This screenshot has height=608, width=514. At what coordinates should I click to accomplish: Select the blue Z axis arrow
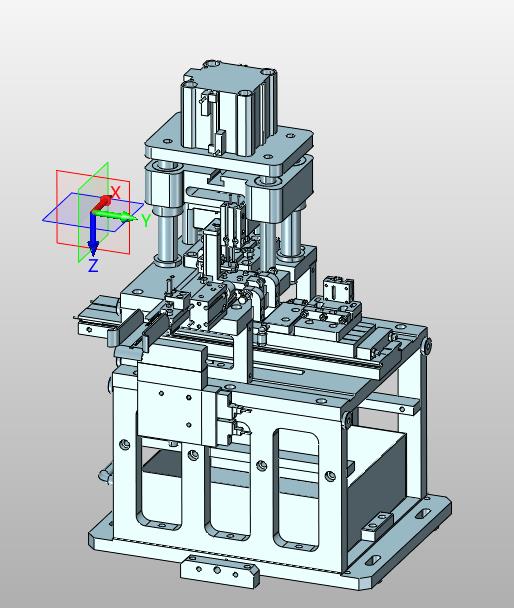click(93, 233)
